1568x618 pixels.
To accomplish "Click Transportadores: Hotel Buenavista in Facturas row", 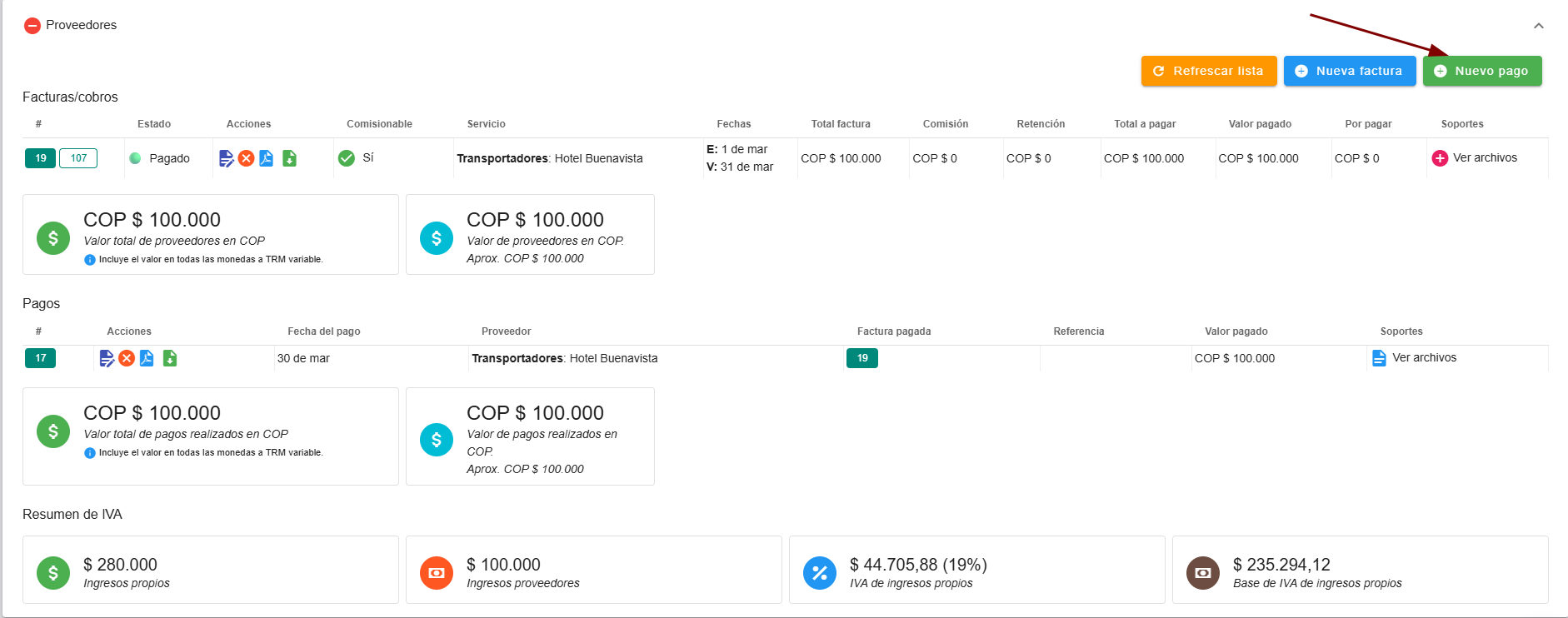I will pos(550,158).
